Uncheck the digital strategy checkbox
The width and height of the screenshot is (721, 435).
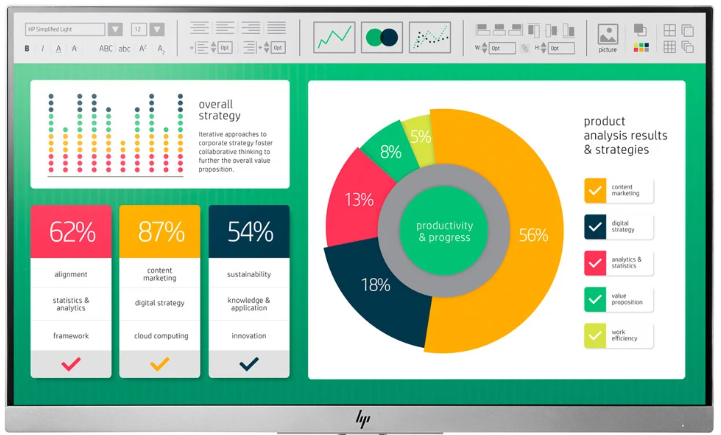[x=595, y=227]
